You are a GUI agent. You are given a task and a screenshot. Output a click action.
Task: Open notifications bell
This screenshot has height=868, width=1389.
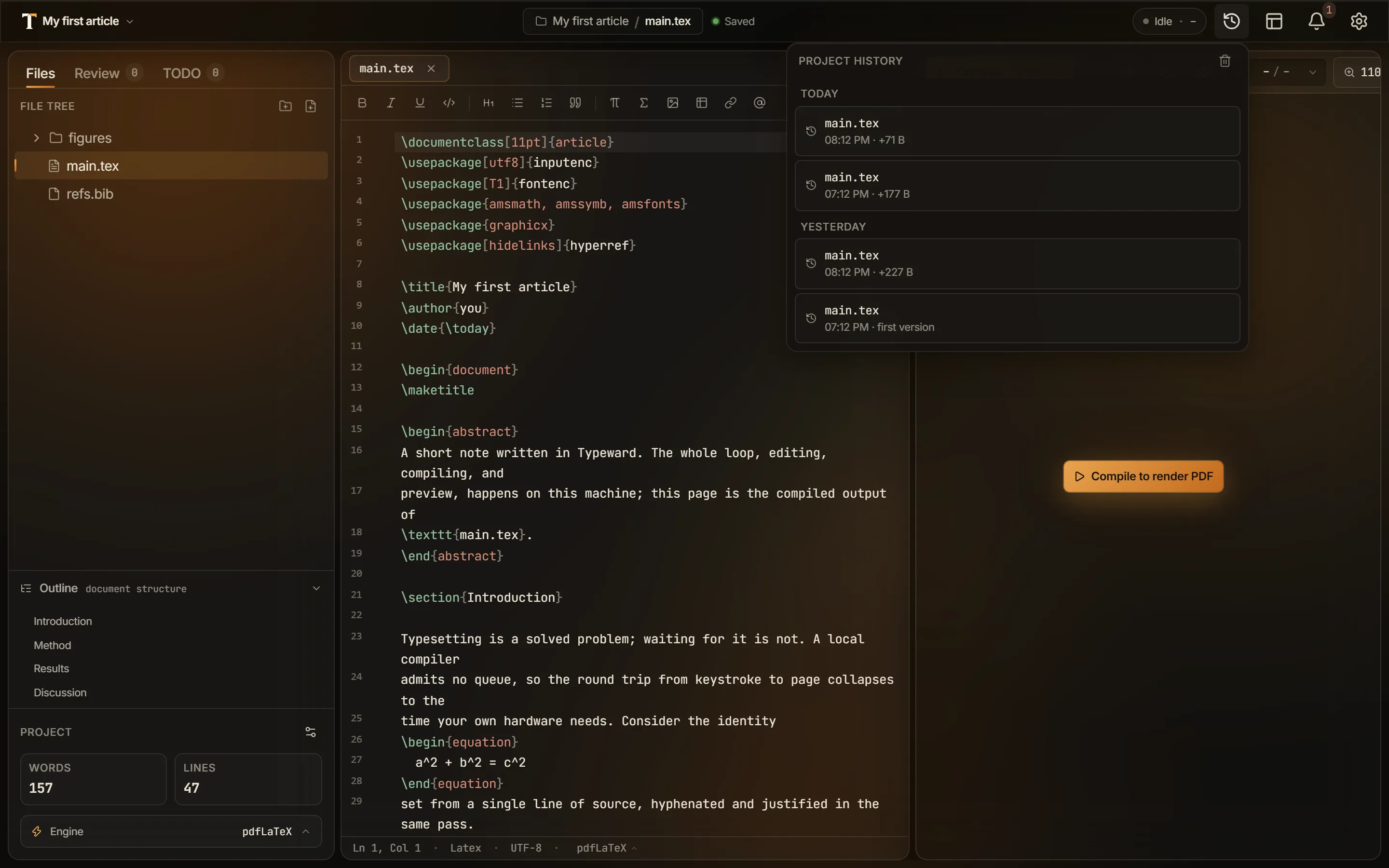coord(1316,21)
